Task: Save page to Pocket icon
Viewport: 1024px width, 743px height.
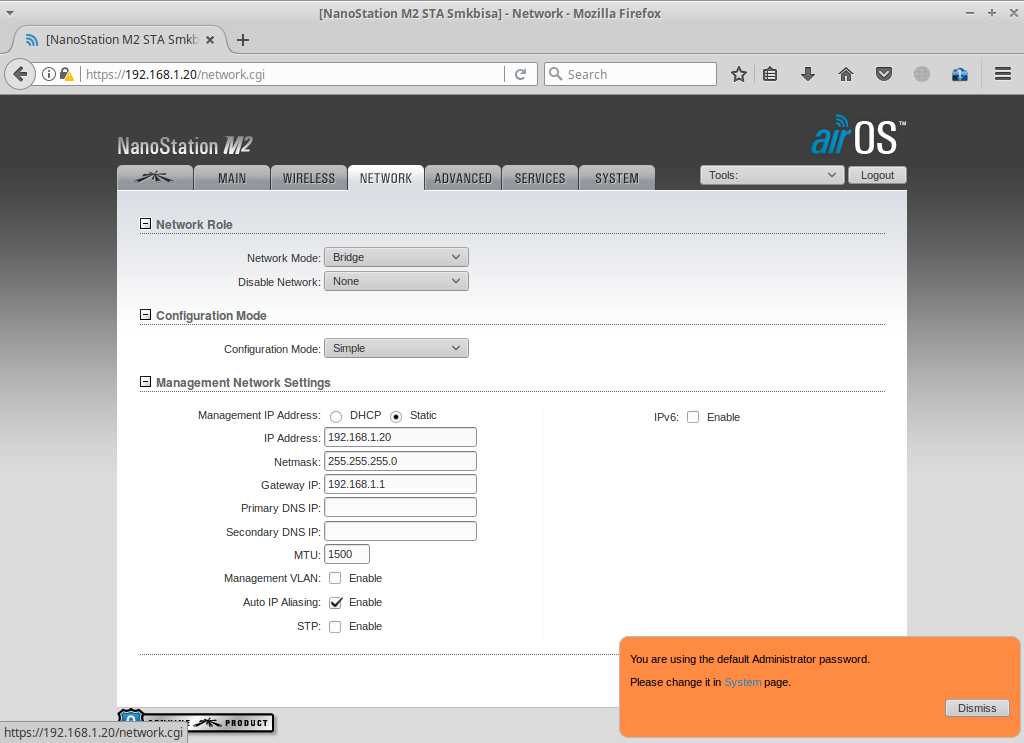Action: click(x=884, y=74)
